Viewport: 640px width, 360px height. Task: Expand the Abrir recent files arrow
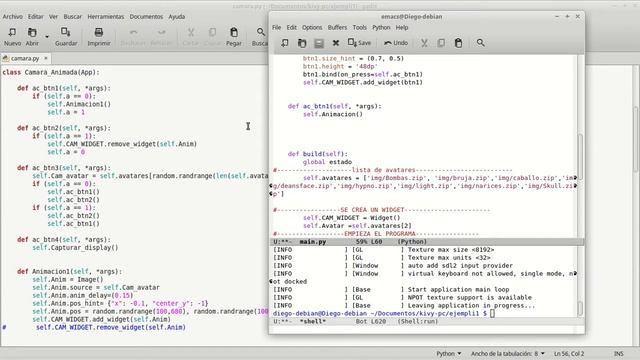click(47, 37)
